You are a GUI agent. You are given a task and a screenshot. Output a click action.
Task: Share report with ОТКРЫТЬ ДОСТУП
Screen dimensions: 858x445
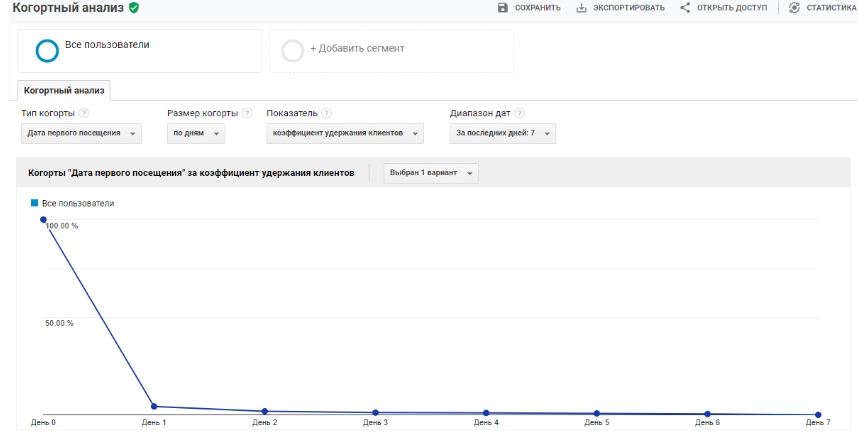click(723, 8)
